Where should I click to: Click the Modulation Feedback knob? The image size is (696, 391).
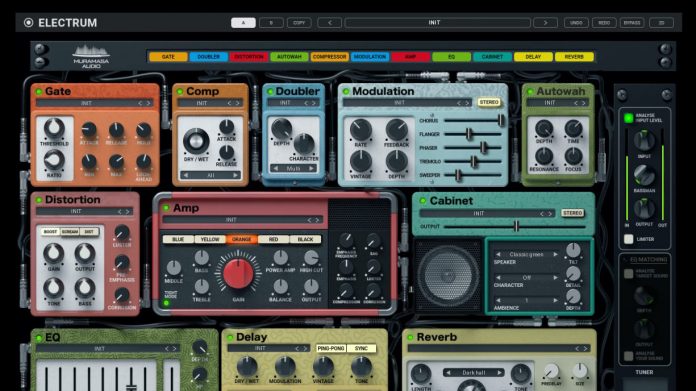tap(396, 130)
